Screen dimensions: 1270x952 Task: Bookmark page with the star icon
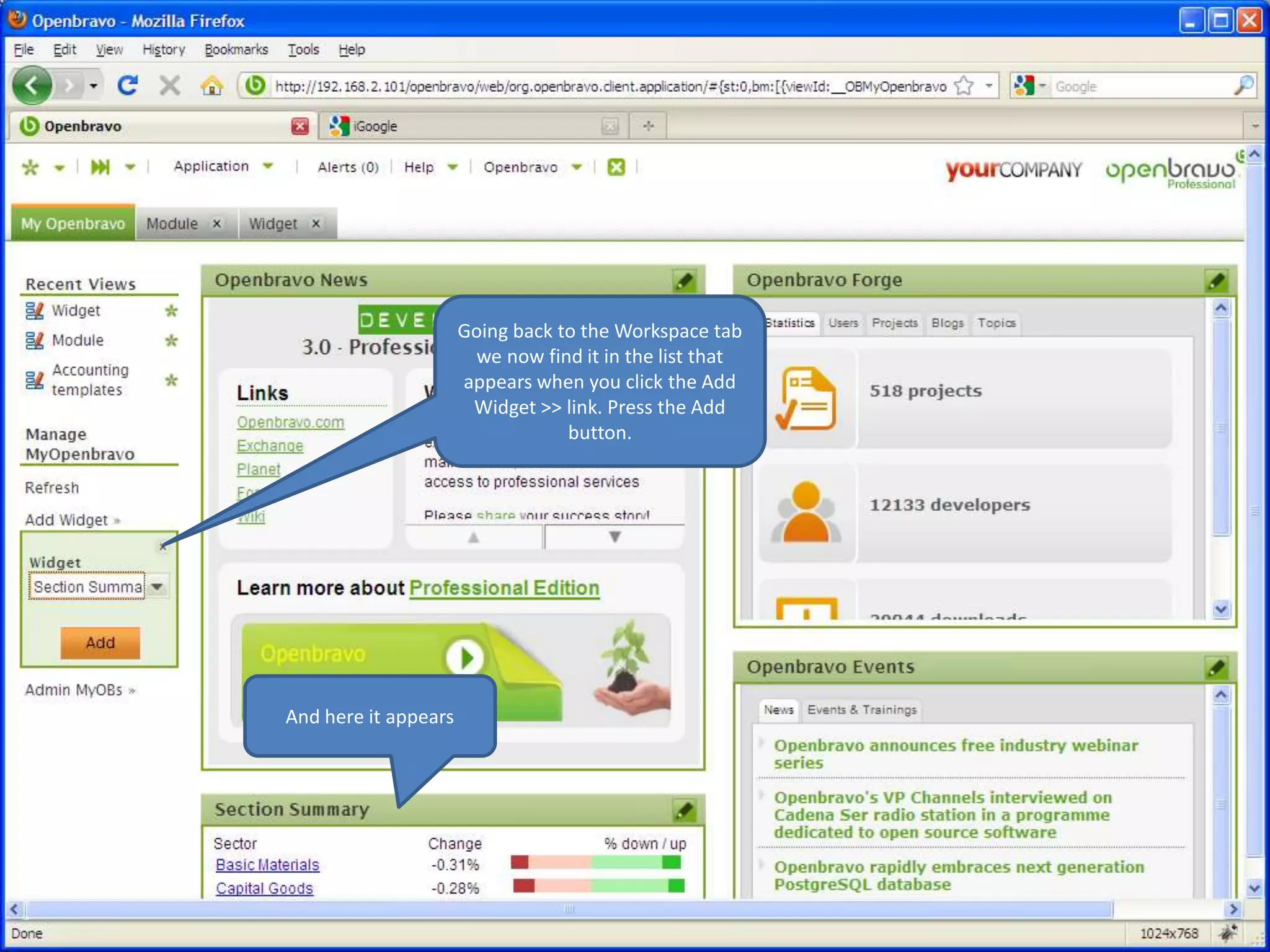pyautogui.click(x=964, y=86)
